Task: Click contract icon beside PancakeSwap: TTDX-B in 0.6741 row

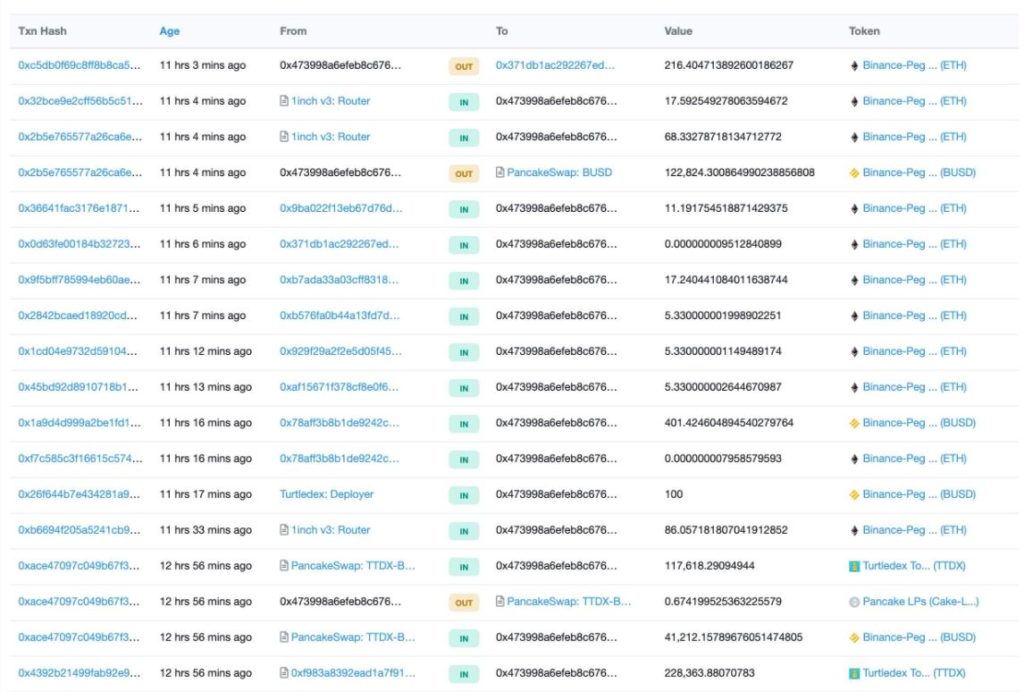Action: [x=500, y=601]
